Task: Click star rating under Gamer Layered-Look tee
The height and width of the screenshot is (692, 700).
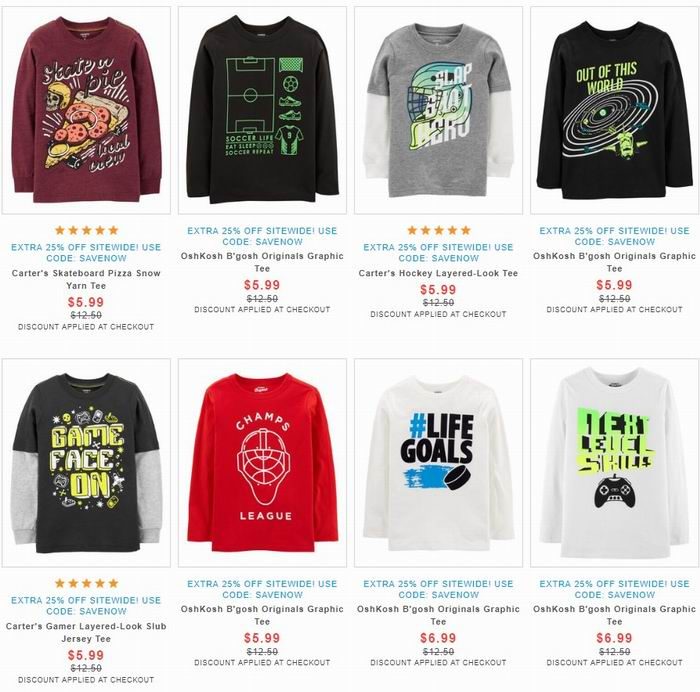Action: pyautogui.click(x=86, y=583)
